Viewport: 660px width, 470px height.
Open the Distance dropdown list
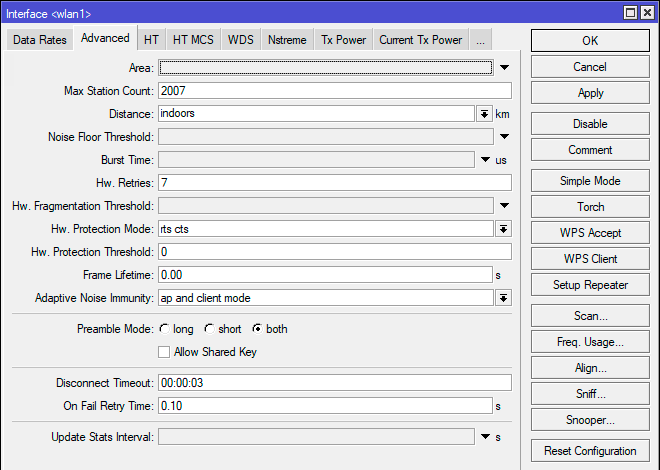[484, 114]
